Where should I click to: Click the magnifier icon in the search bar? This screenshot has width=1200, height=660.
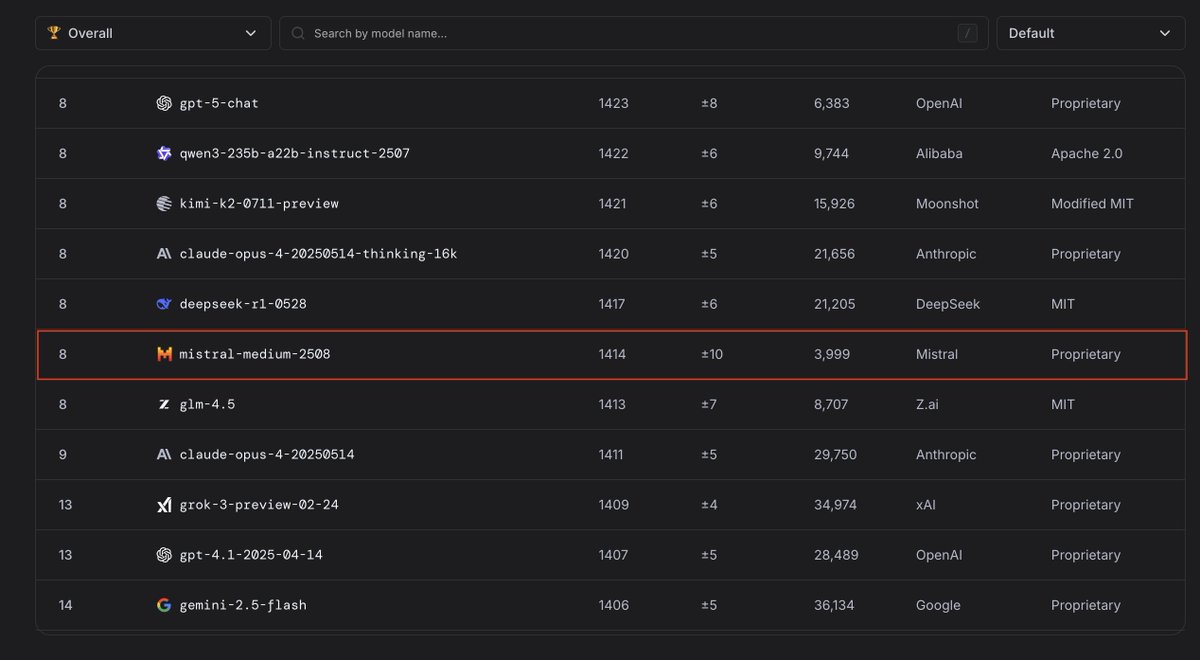coord(298,33)
